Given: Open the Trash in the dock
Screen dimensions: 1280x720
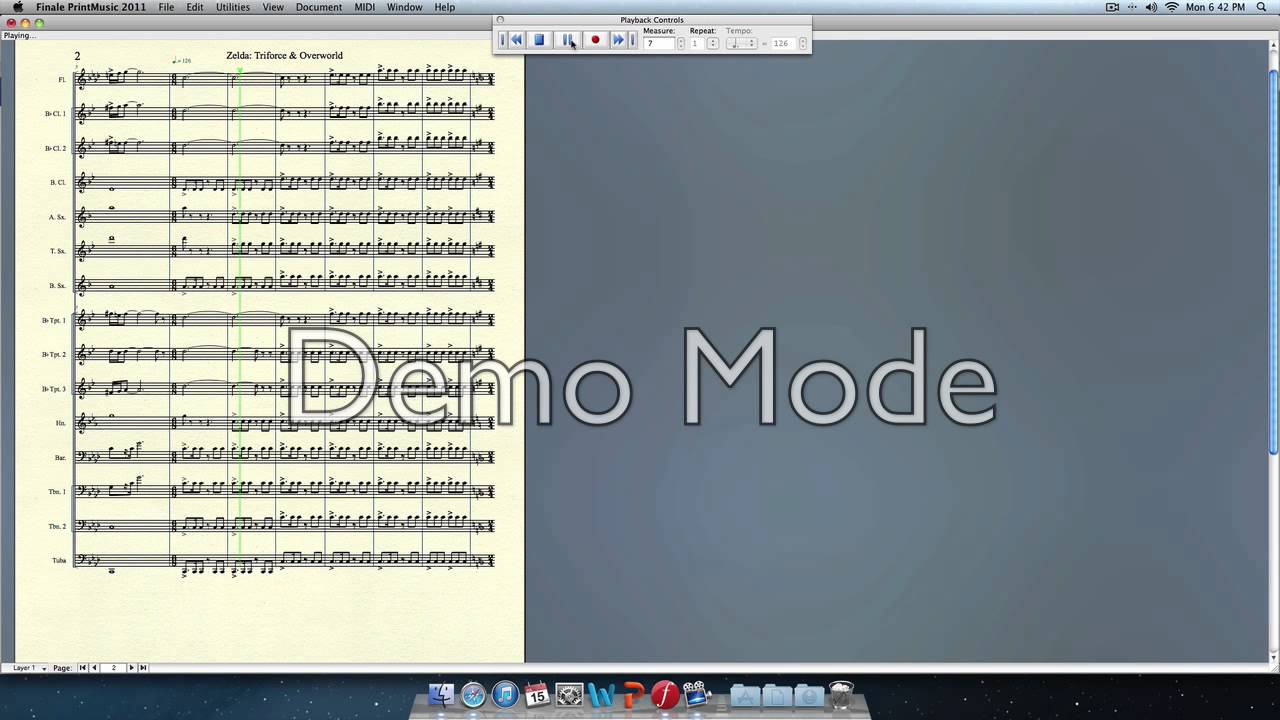Looking at the screenshot, I should coord(842,694).
